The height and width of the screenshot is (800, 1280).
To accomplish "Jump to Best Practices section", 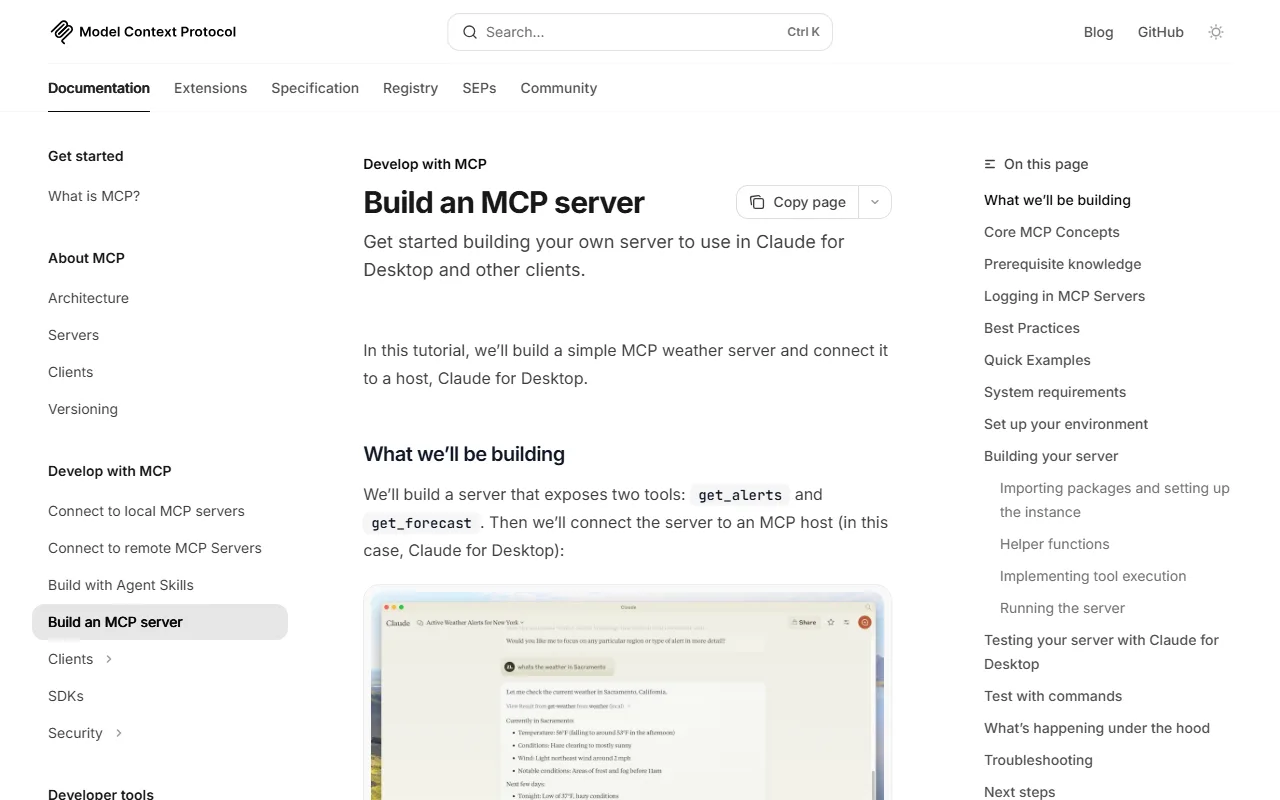I will pos(1032,328).
